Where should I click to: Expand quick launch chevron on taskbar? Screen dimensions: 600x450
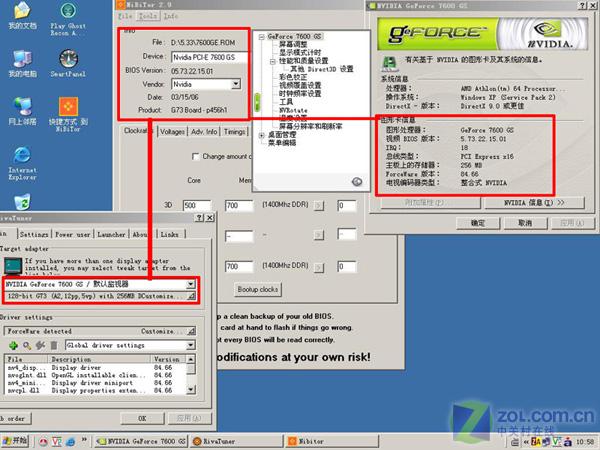(x=84, y=440)
